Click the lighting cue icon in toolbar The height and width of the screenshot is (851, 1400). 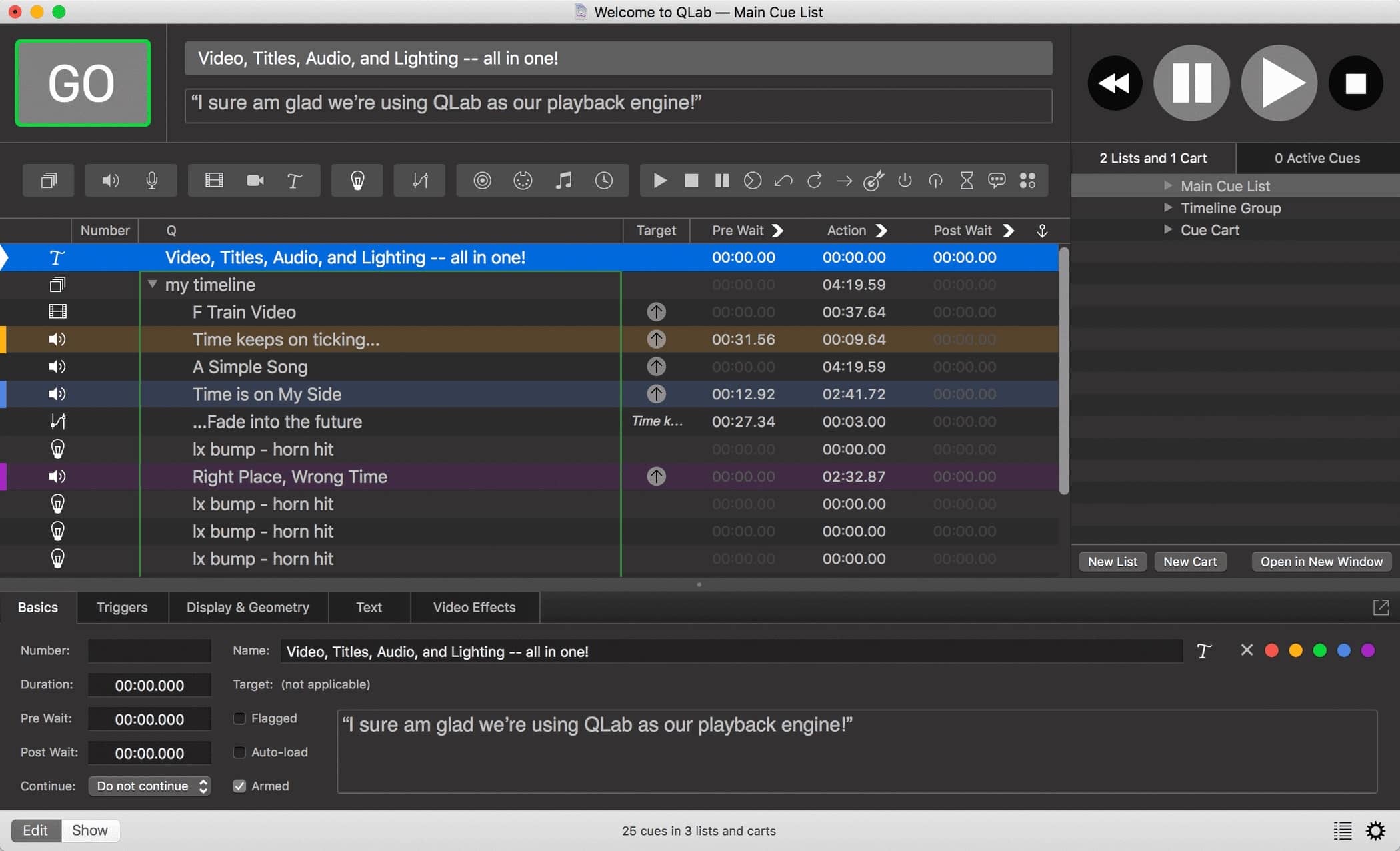[357, 180]
